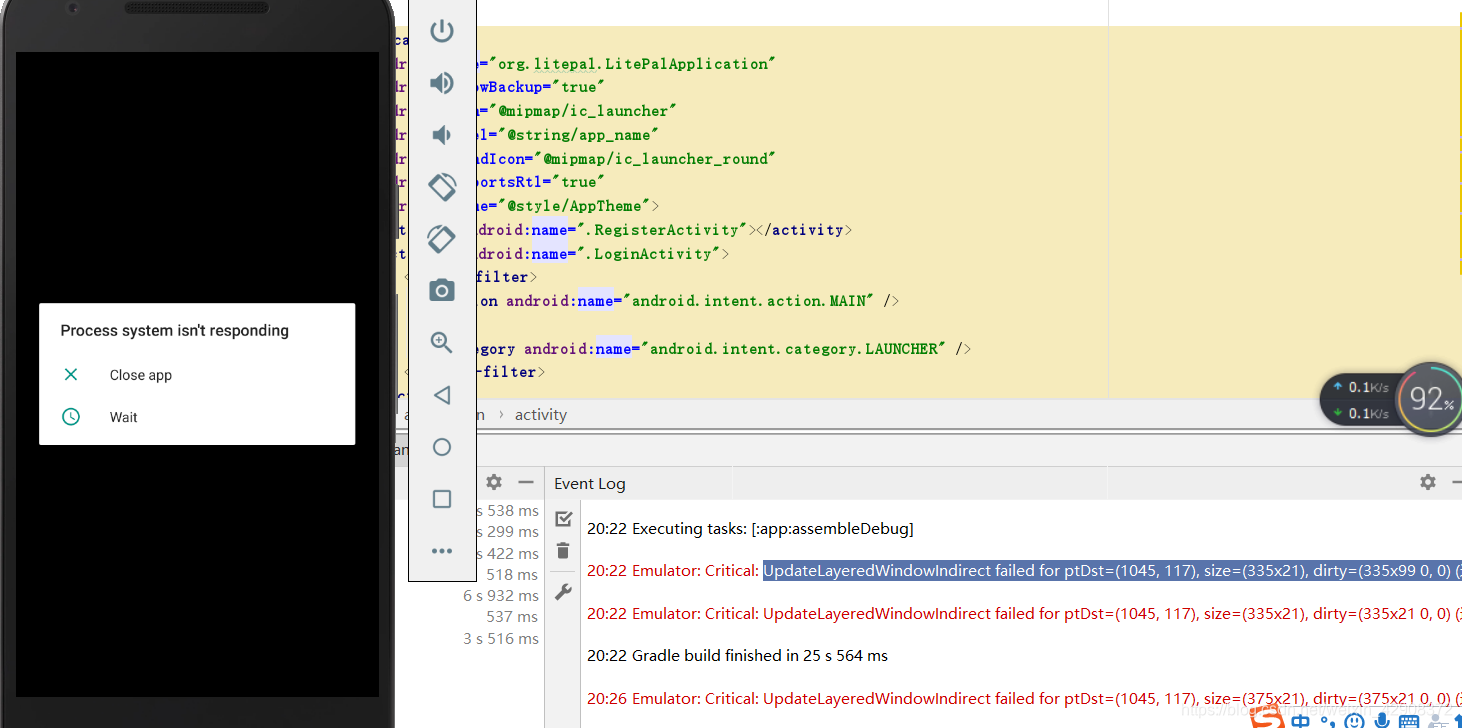Toggle mark-all-as-read checkmark in Event Log
The height and width of the screenshot is (728, 1462).
tap(563, 518)
